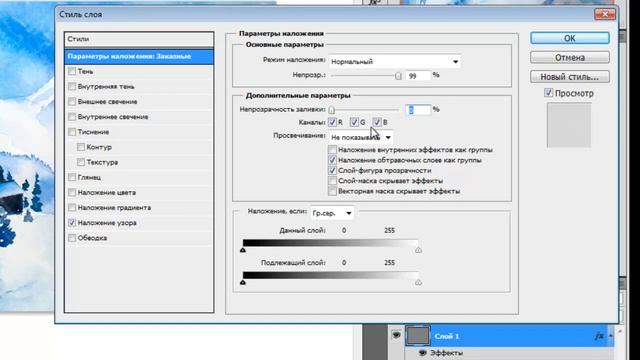Click black stop of Данный слой gradient
Image resolution: width=640 pixels, height=360 pixels.
tap(243, 250)
